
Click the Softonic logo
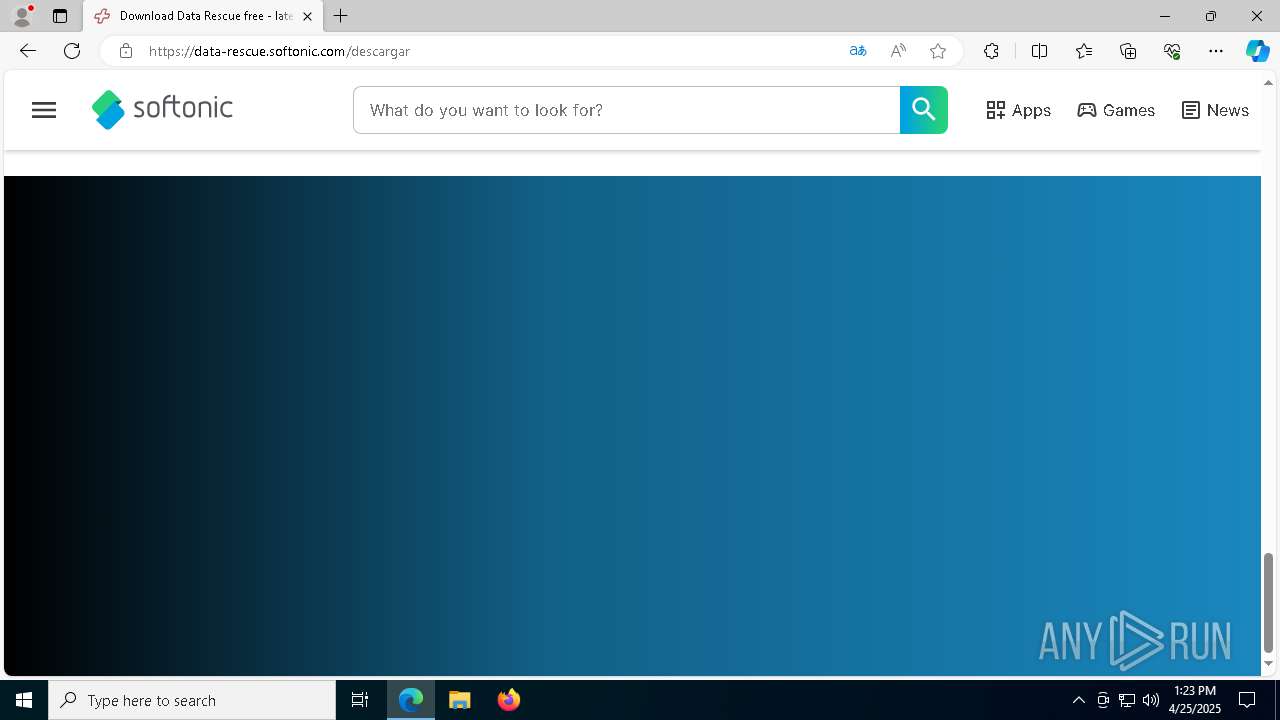click(162, 109)
